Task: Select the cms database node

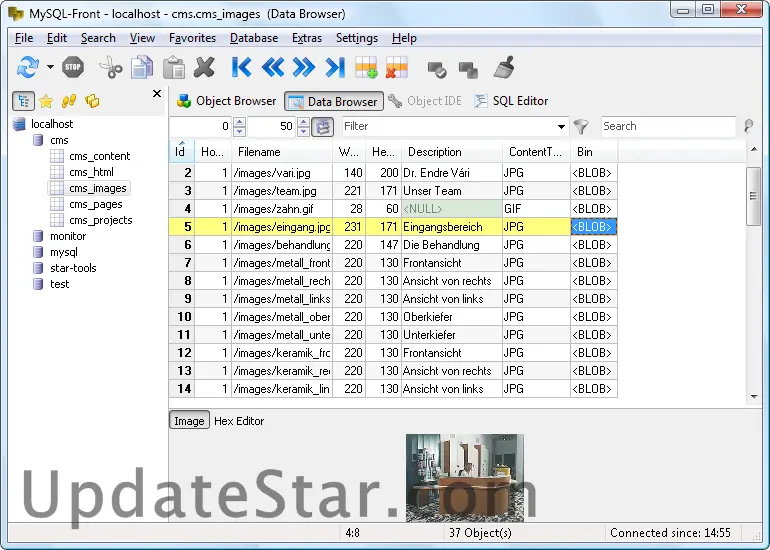Action: click(x=59, y=140)
